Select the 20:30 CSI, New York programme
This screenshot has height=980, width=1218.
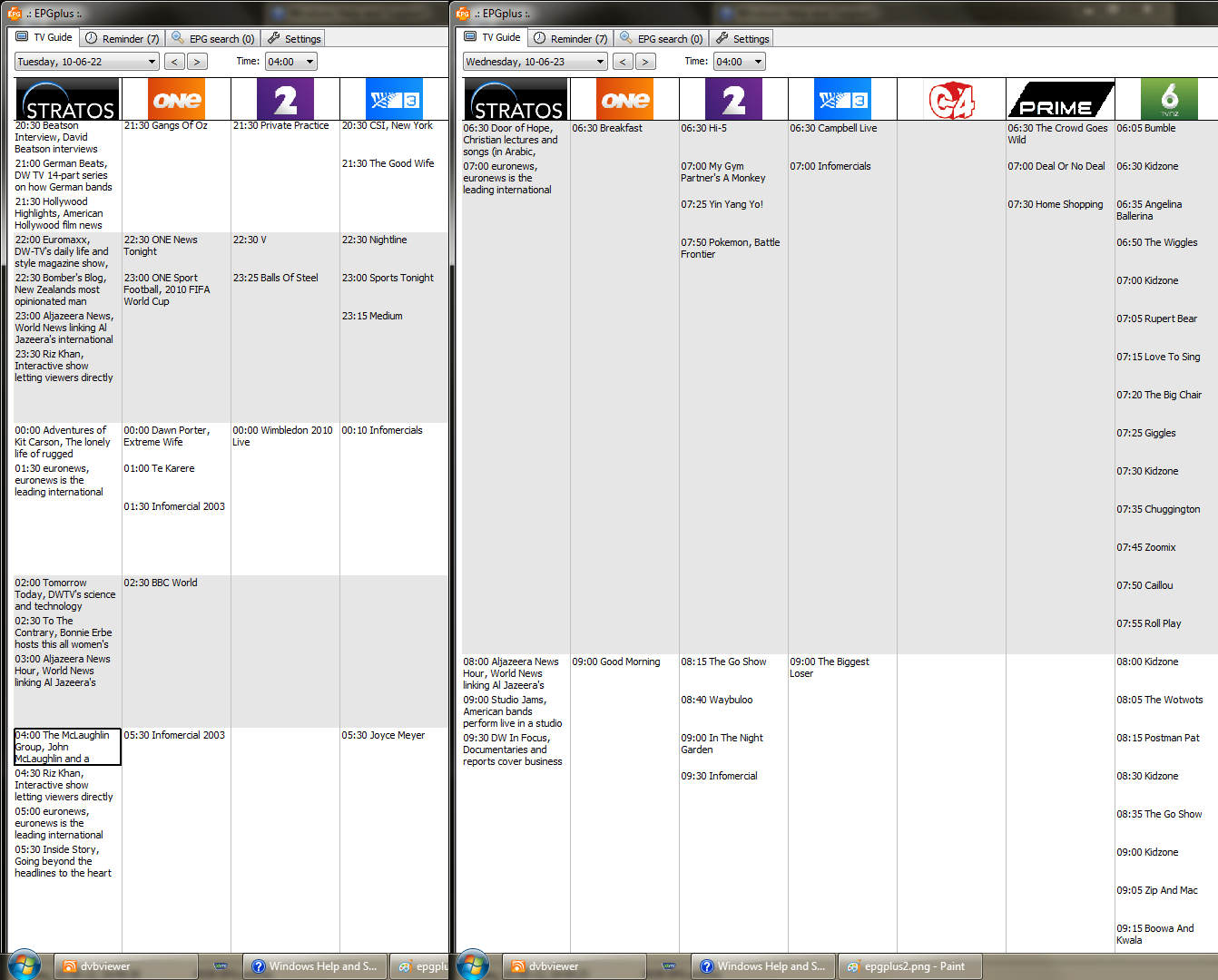pyautogui.click(x=387, y=126)
